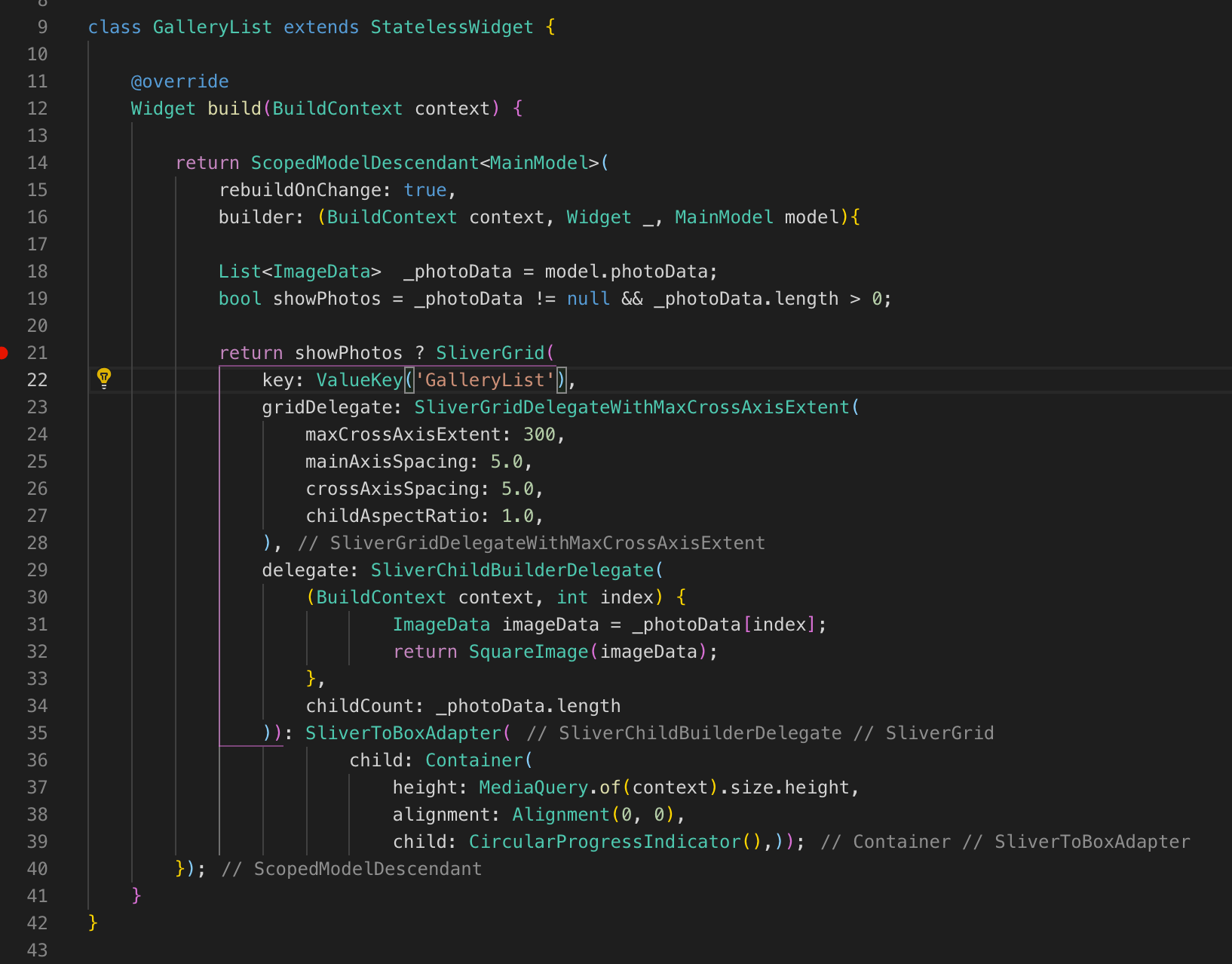Click line number 14 in the gutter

[37, 162]
